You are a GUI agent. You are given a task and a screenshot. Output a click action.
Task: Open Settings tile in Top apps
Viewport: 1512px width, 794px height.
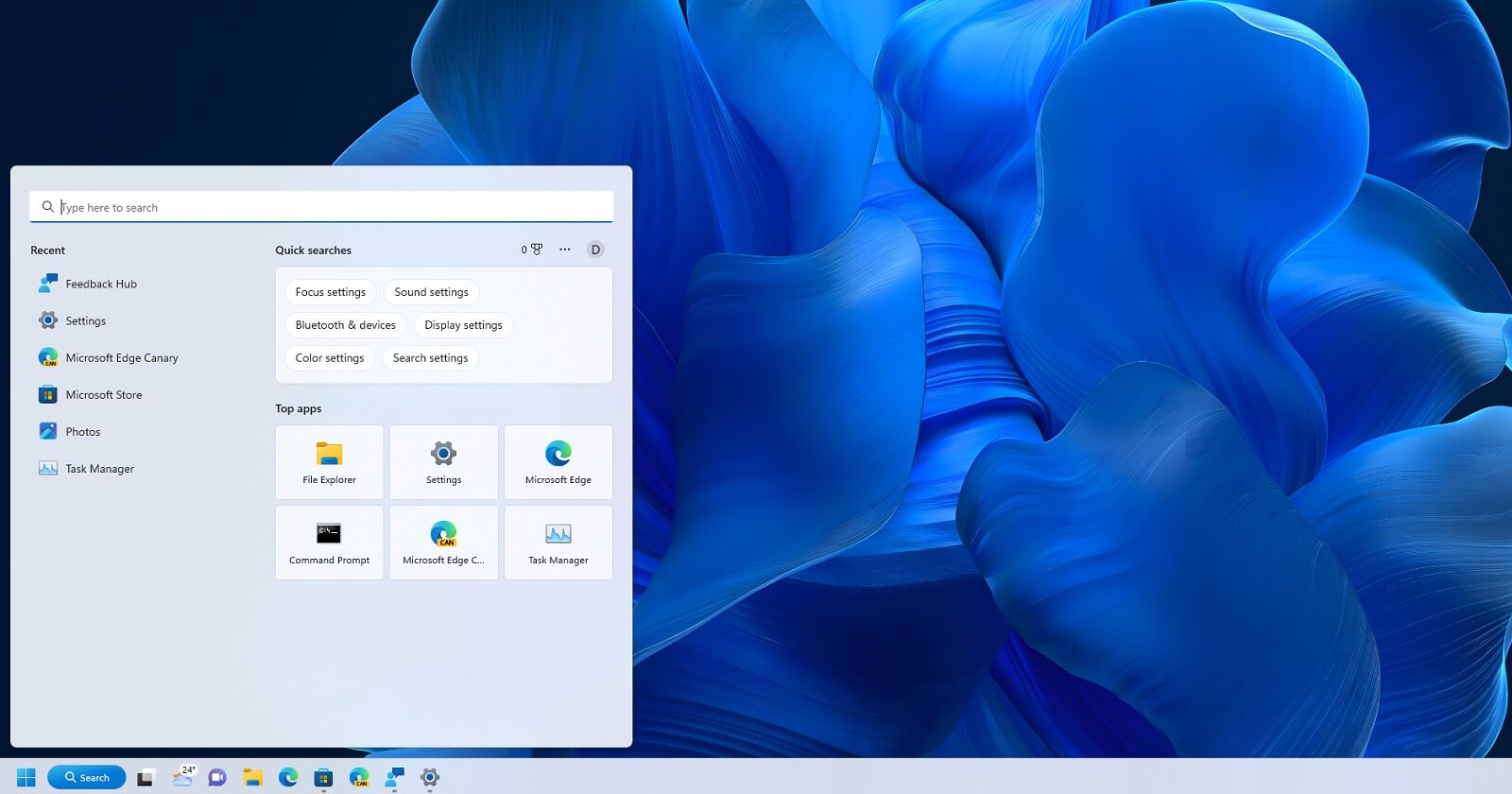point(443,462)
